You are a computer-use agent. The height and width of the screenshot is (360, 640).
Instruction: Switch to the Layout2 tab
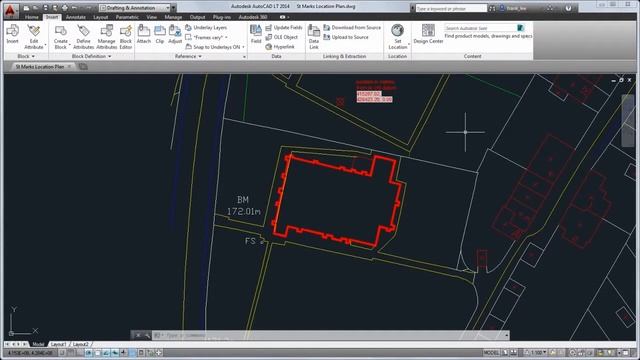coord(80,344)
